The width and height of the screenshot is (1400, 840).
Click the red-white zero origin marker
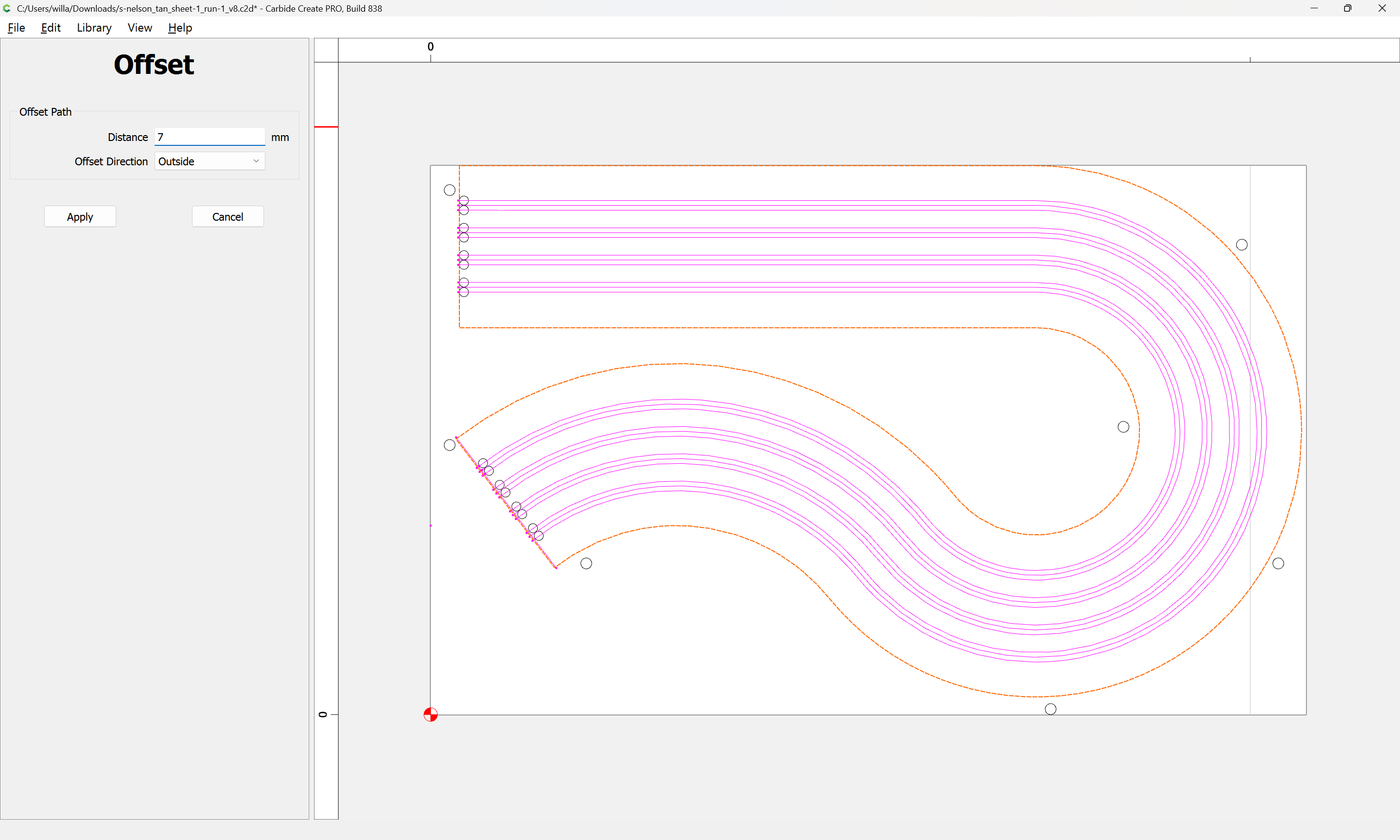(431, 714)
